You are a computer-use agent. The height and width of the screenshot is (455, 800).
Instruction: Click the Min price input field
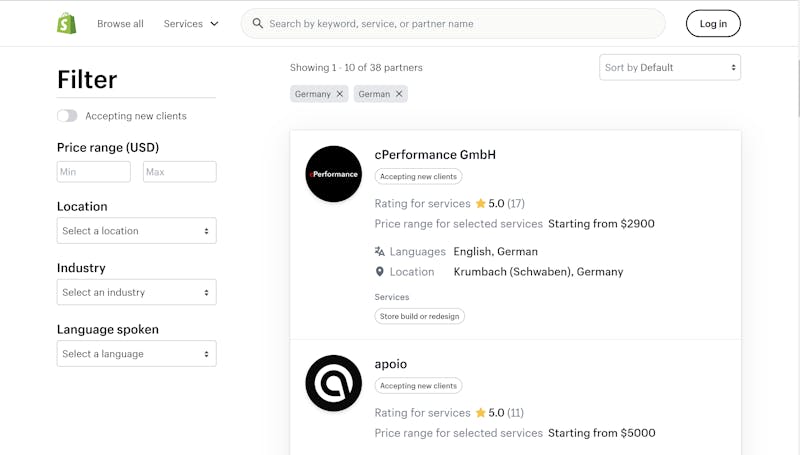(94, 172)
